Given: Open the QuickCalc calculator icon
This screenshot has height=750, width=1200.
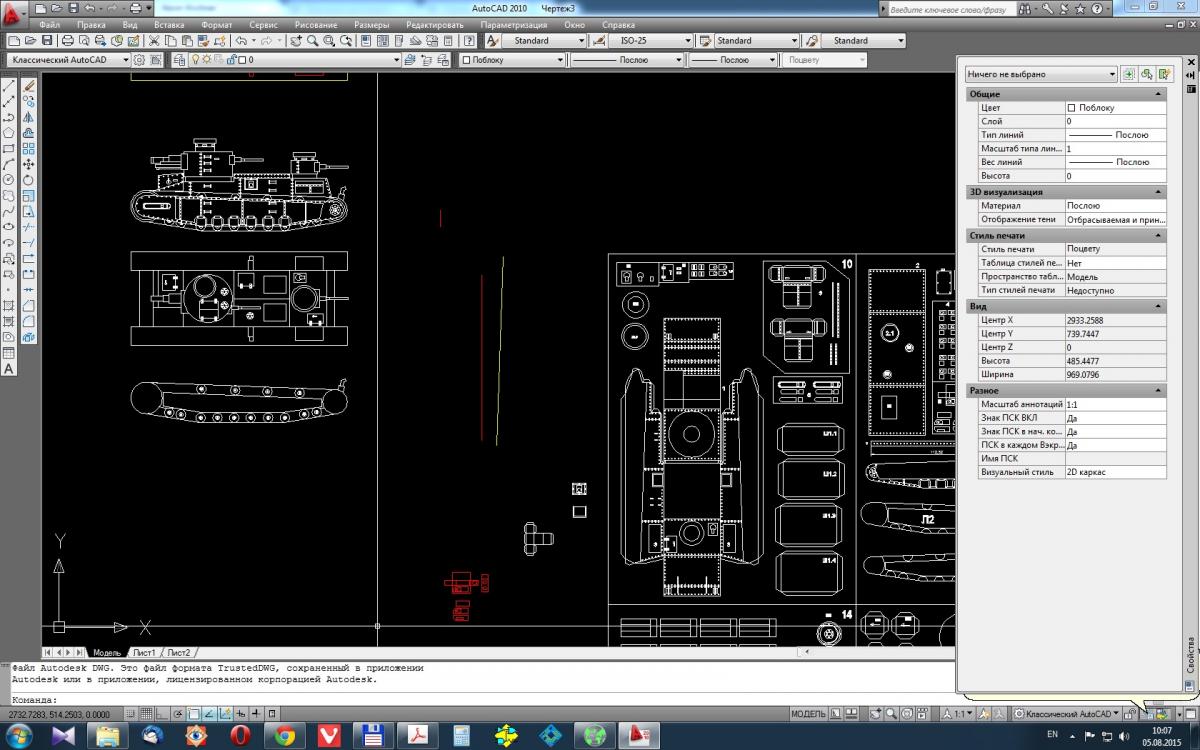Looking at the screenshot, I should point(448,41).
